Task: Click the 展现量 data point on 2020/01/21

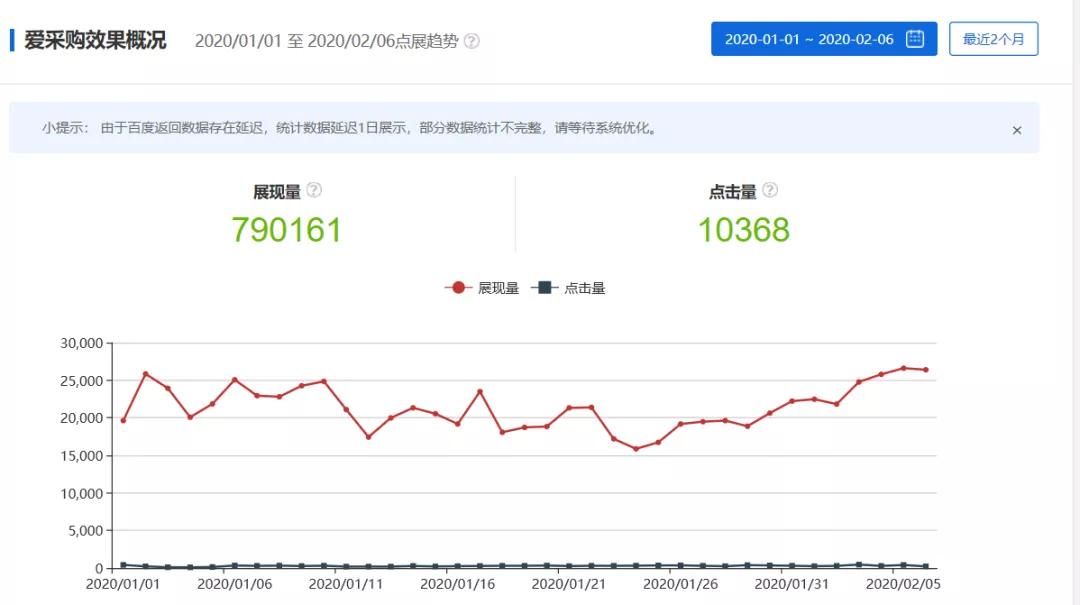Action: pyautogui.click(x=569, y=408)
